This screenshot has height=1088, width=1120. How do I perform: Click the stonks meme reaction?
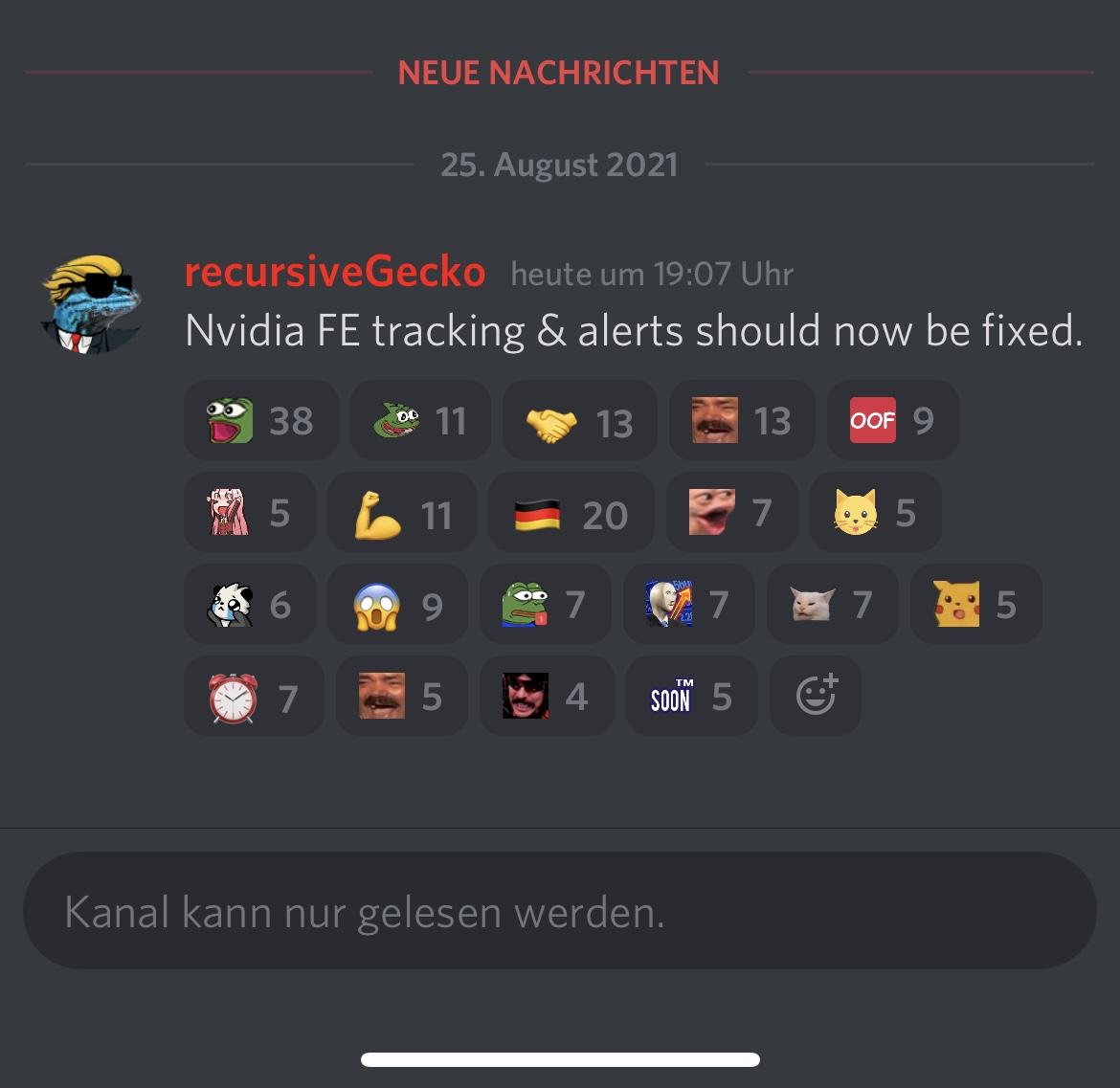tap(688, 604)
